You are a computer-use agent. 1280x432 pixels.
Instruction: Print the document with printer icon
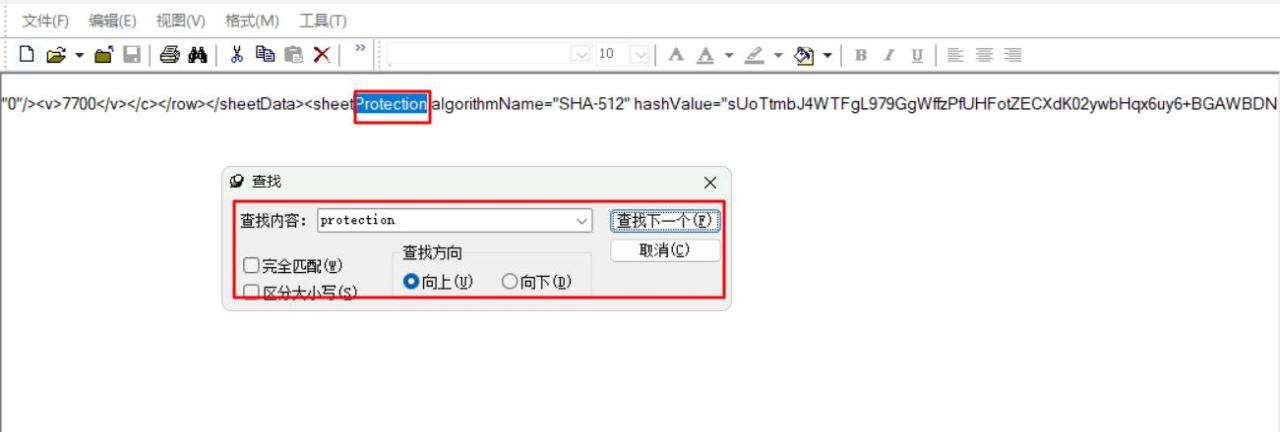170,55
